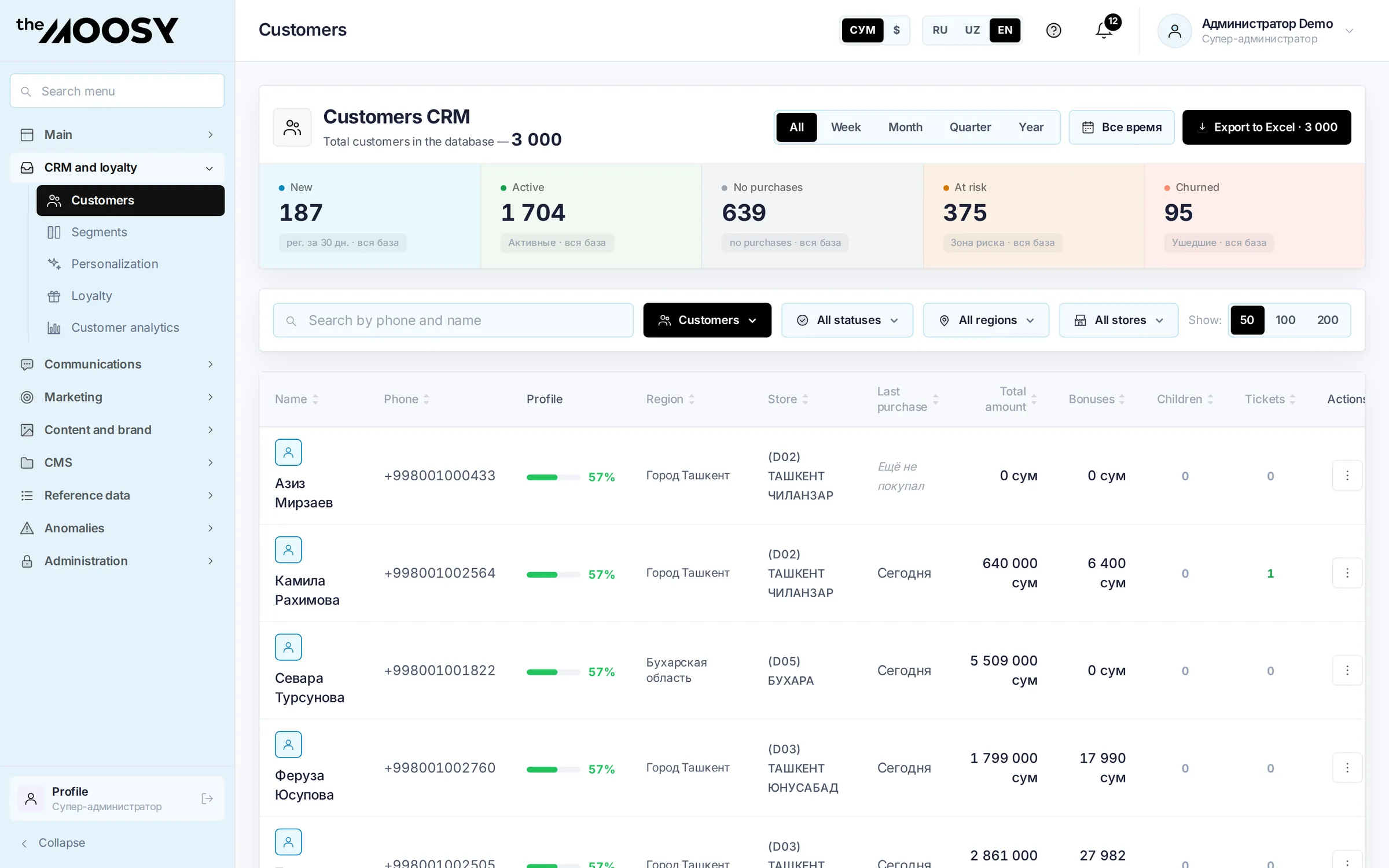Click the administrator avatar icon in header

1174,31
